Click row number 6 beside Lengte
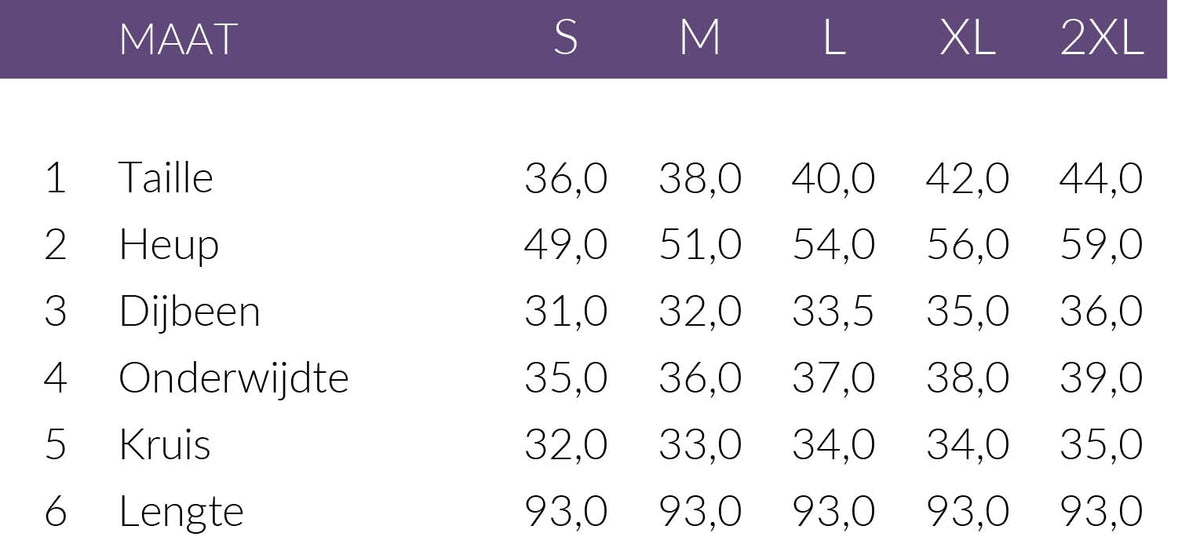 click(55, 512)
